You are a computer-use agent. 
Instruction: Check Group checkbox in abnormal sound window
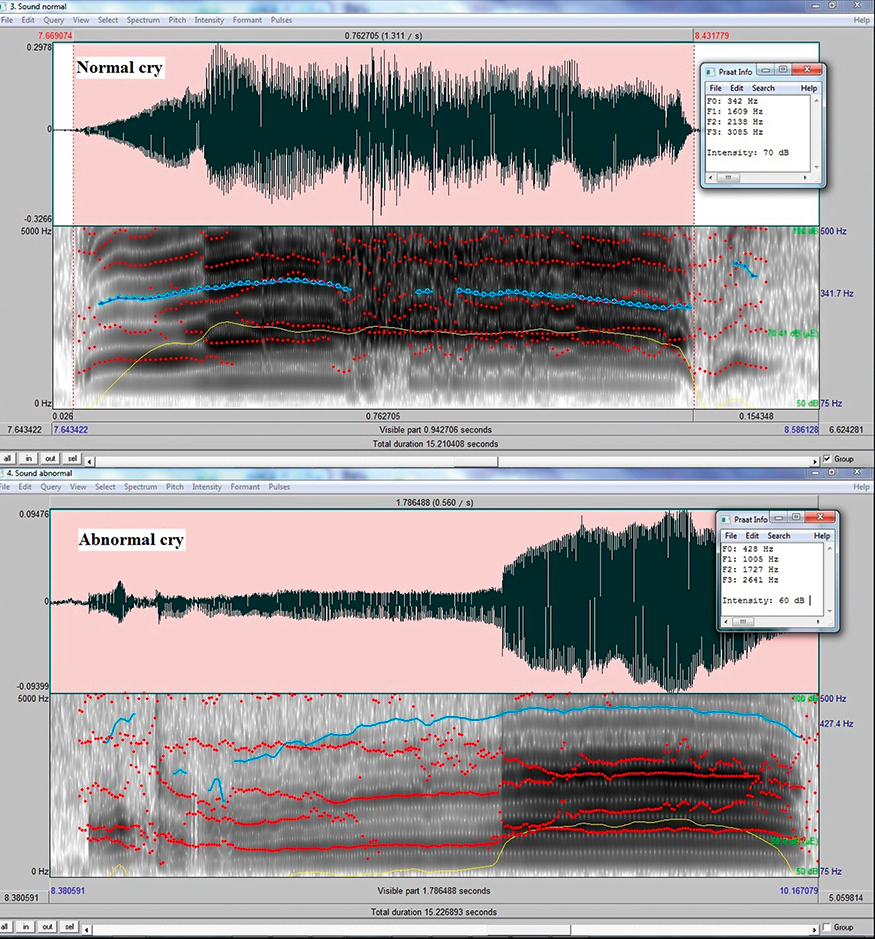point(826,927)
